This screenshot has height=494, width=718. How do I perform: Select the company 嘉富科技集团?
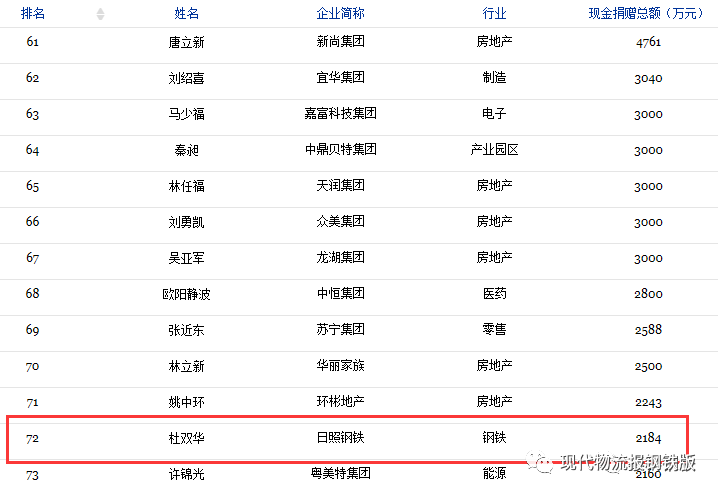(x=340, y=113)
